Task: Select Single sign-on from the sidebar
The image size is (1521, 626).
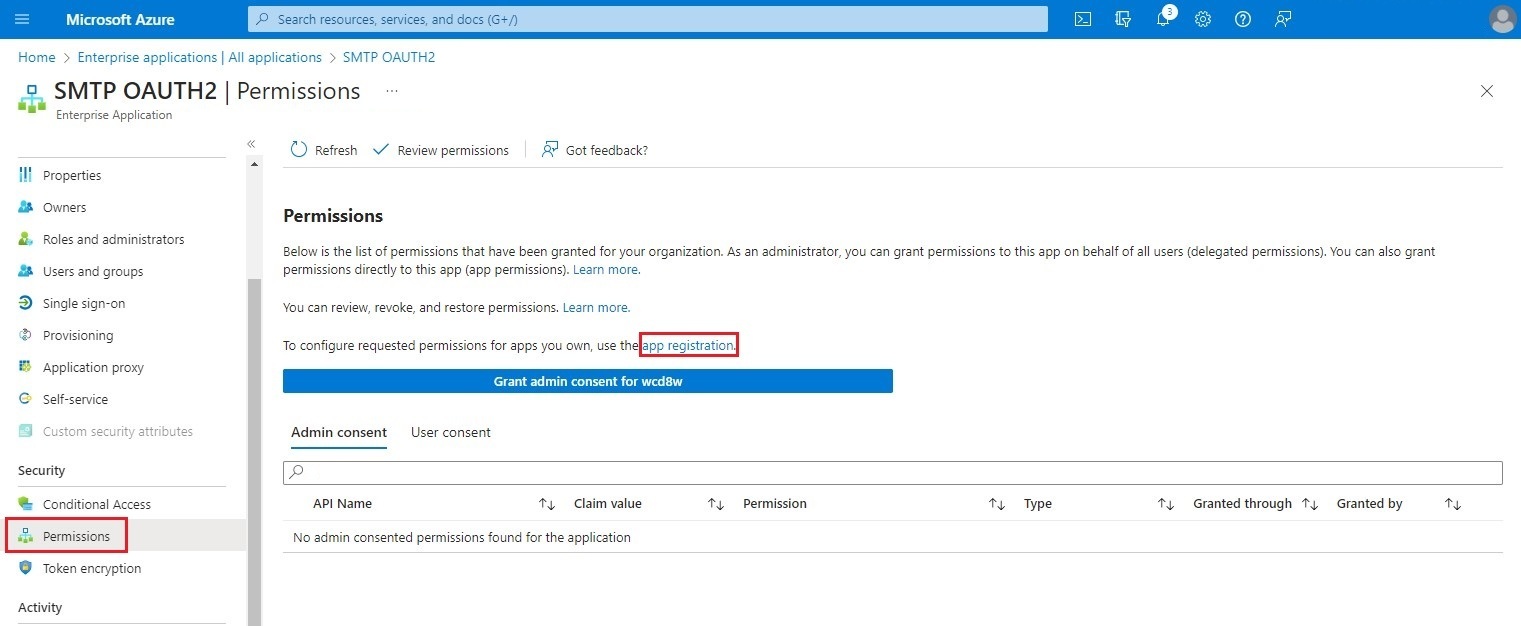Action: tap(83, 303)
